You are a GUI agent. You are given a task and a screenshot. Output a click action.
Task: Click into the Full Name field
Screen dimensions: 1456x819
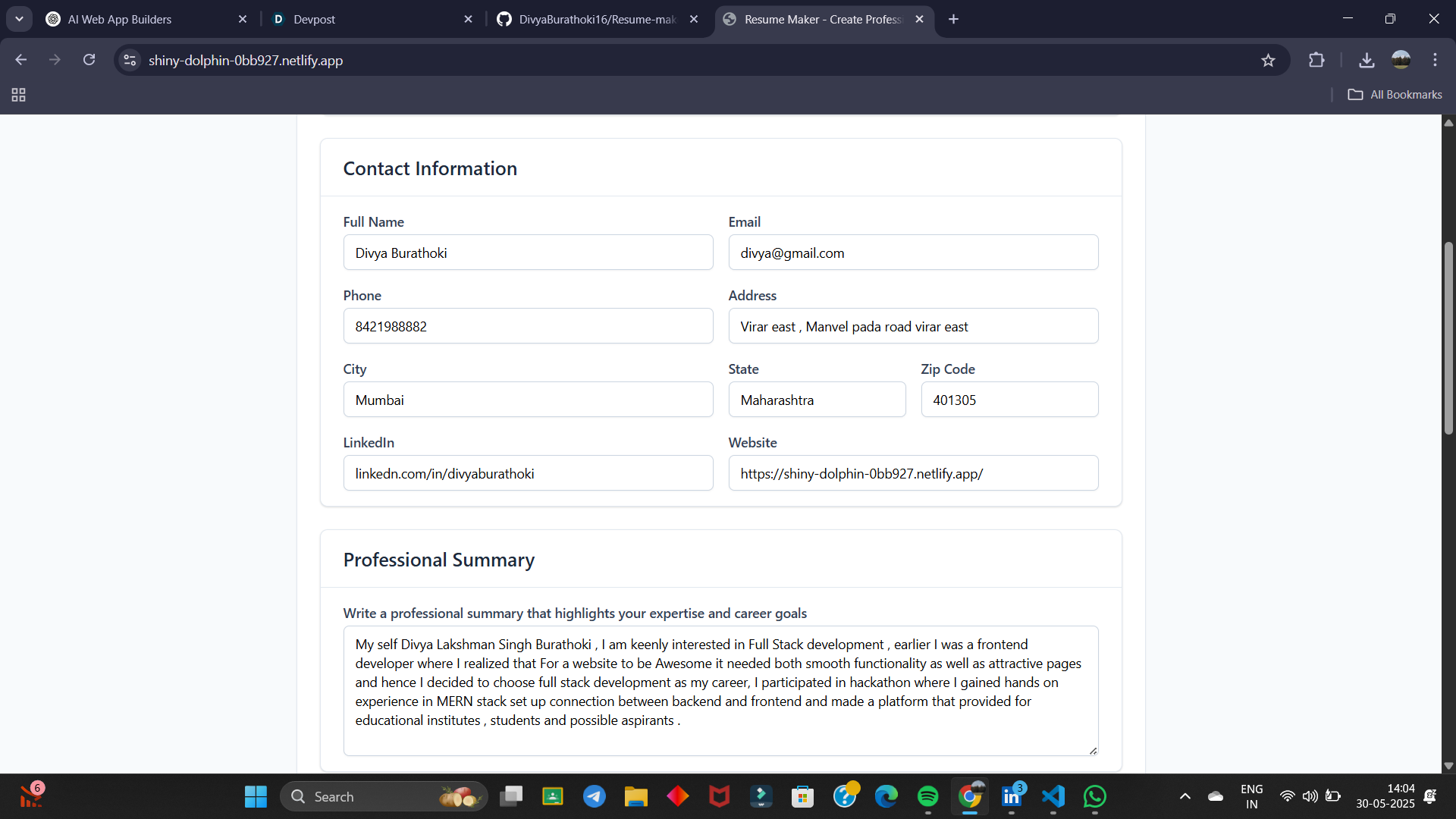click(528, 253)
